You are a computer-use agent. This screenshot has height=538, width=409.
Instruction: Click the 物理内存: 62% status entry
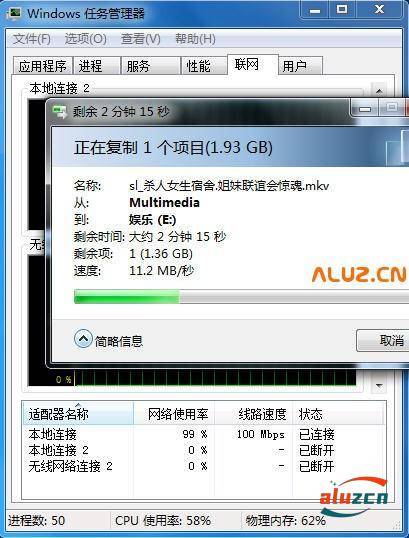[285, 521]
